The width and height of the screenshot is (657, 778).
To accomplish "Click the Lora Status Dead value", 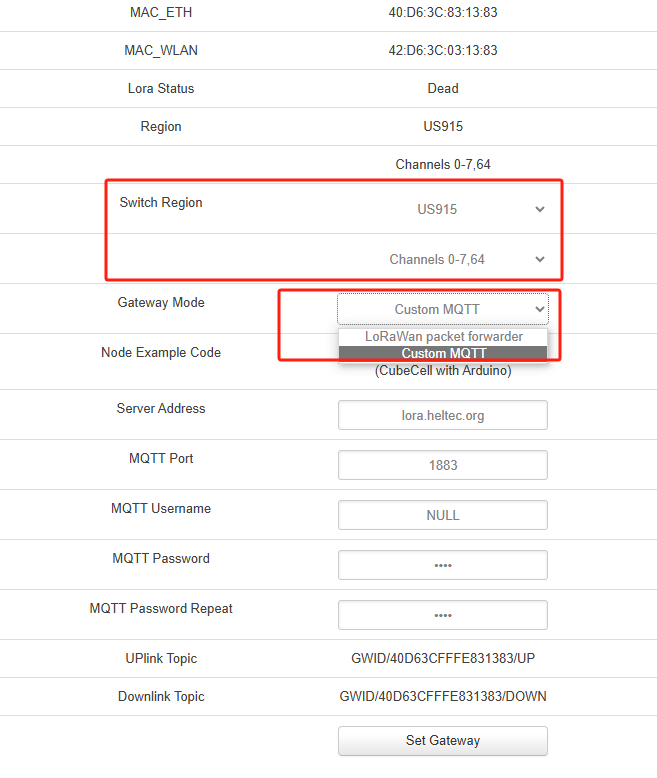I will pos(443,88).
